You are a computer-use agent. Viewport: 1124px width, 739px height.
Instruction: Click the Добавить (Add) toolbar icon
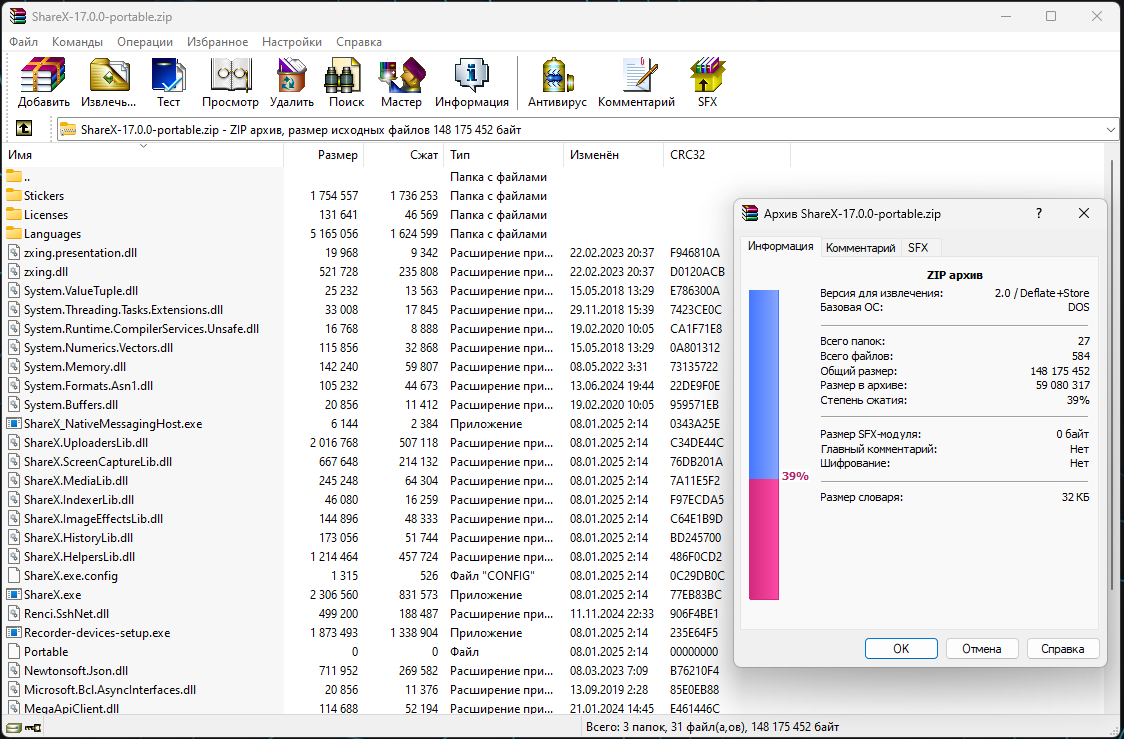coord(43,82)
